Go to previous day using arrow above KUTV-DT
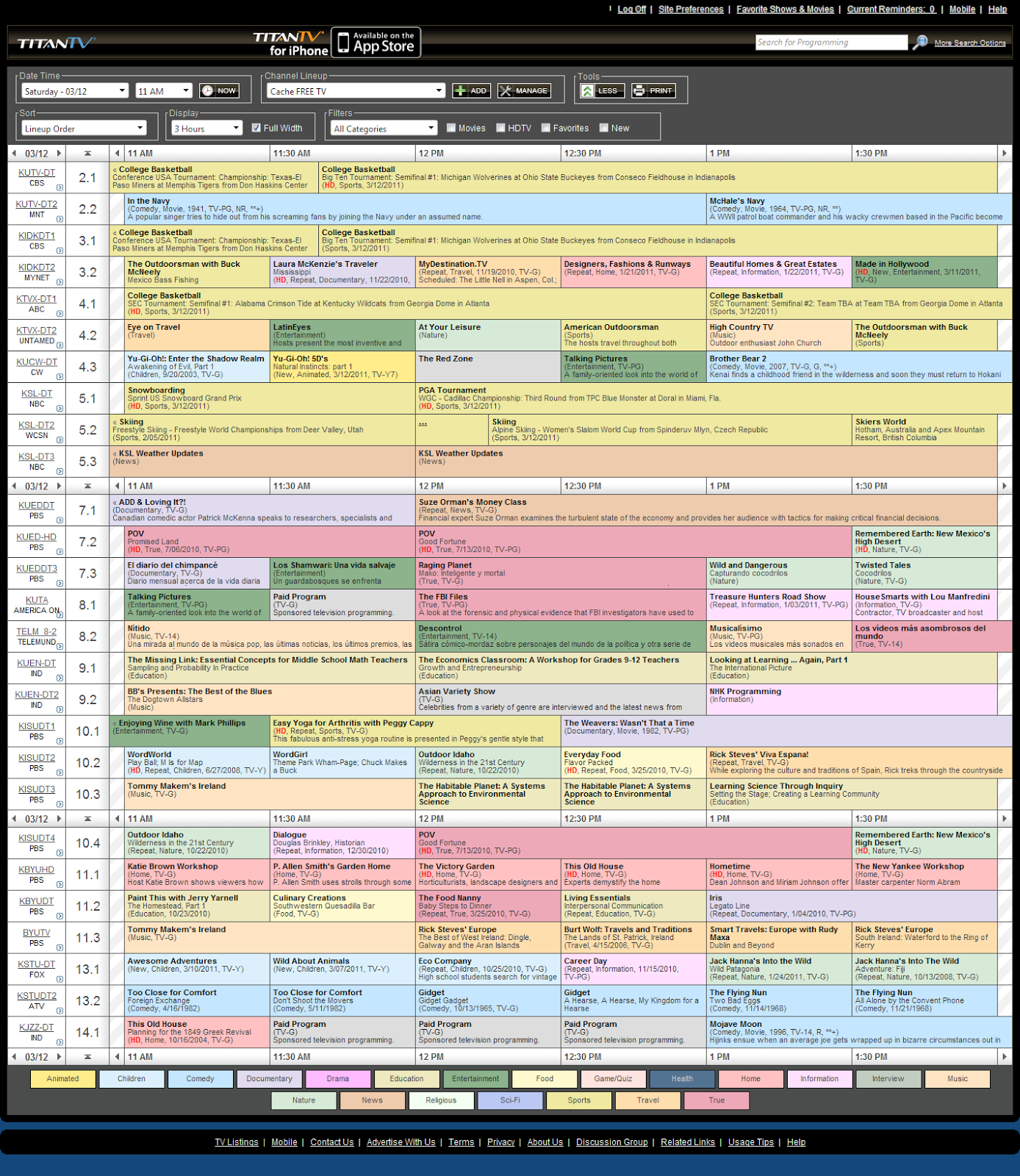The width and height of the screenshot is (1020, 1176). point(15,153)
